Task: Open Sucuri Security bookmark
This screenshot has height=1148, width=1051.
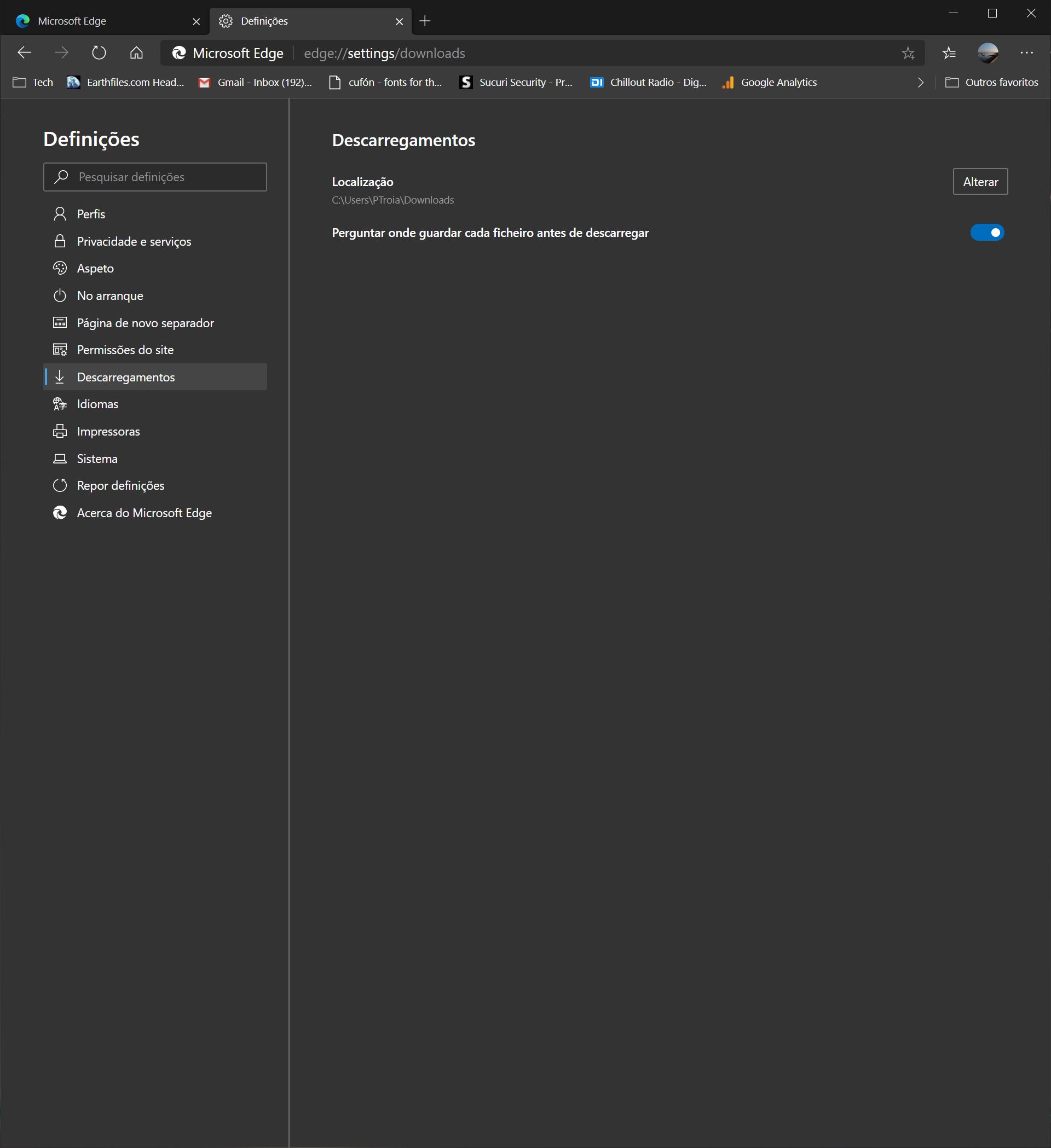Action: click(516, 83)
